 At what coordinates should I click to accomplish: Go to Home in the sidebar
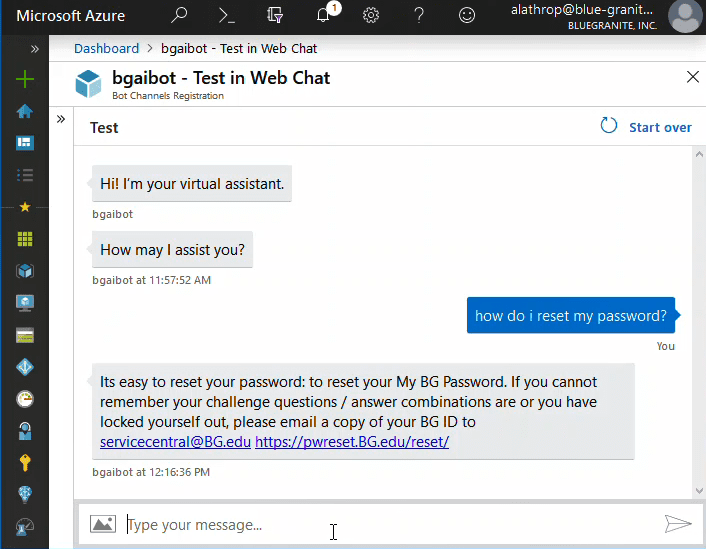25,111
